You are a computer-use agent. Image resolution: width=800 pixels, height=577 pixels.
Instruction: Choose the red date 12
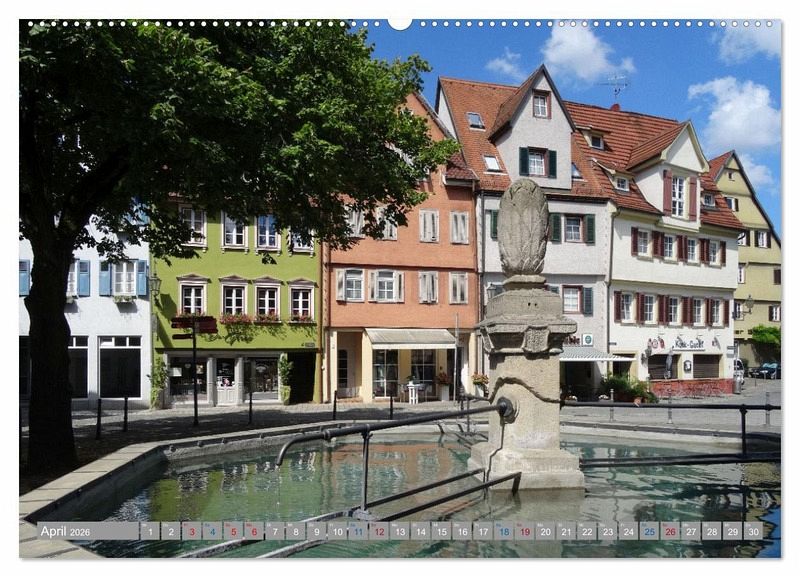[x=379, y=531]
